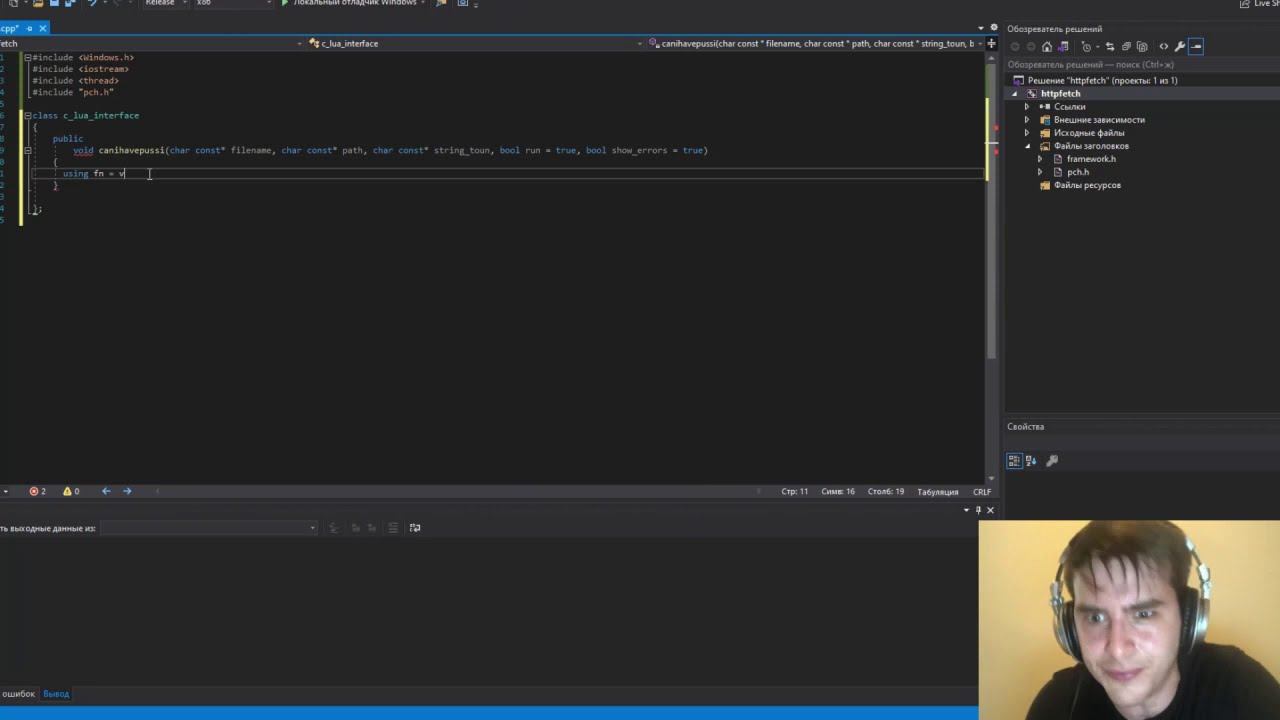Click the editor vertical scrollbar

coord(992,270)
